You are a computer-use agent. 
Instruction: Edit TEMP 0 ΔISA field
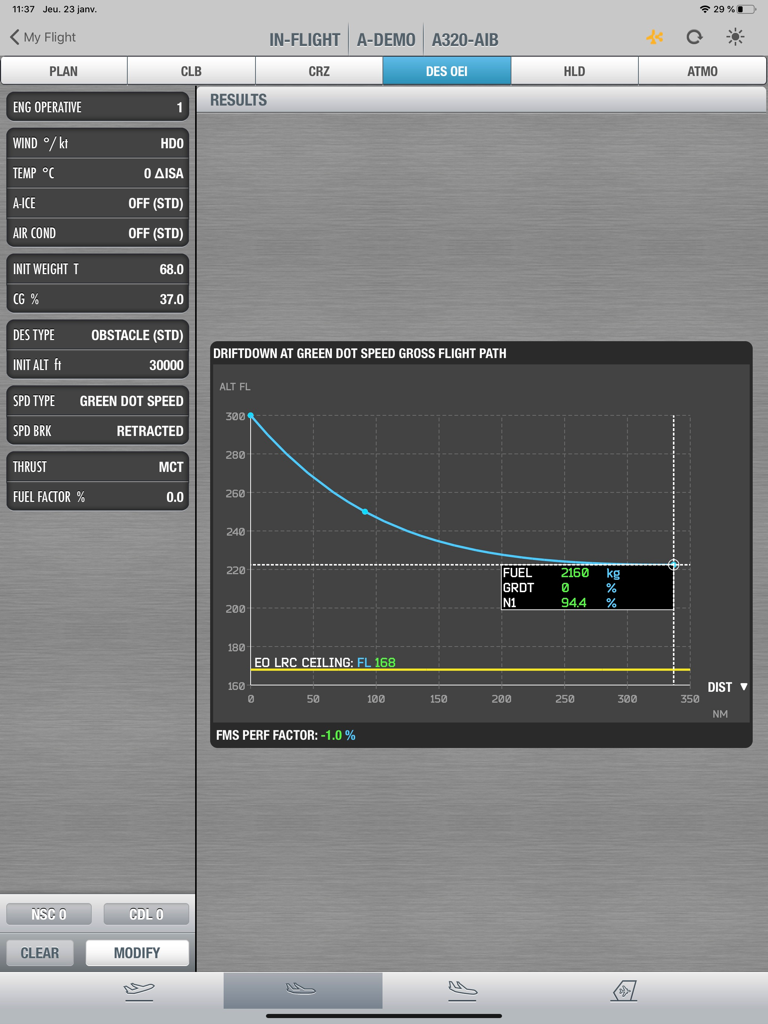98,173
